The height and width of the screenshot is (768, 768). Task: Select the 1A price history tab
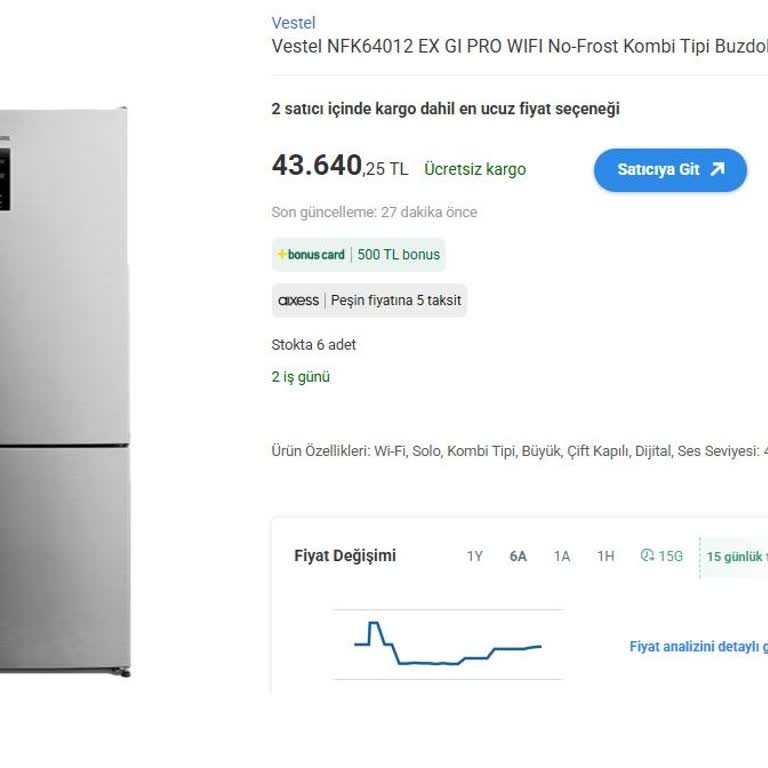562,556
